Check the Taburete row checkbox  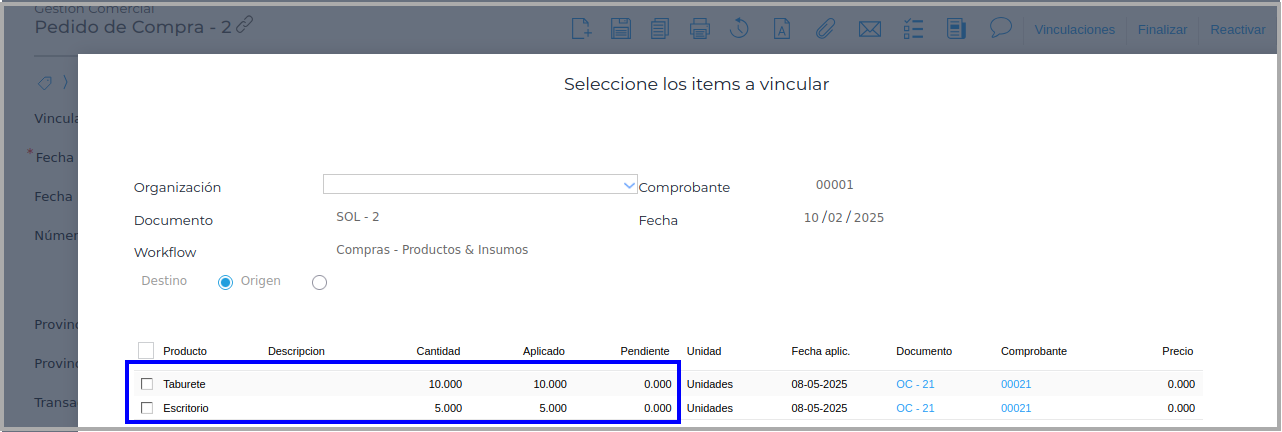point(147,384)
